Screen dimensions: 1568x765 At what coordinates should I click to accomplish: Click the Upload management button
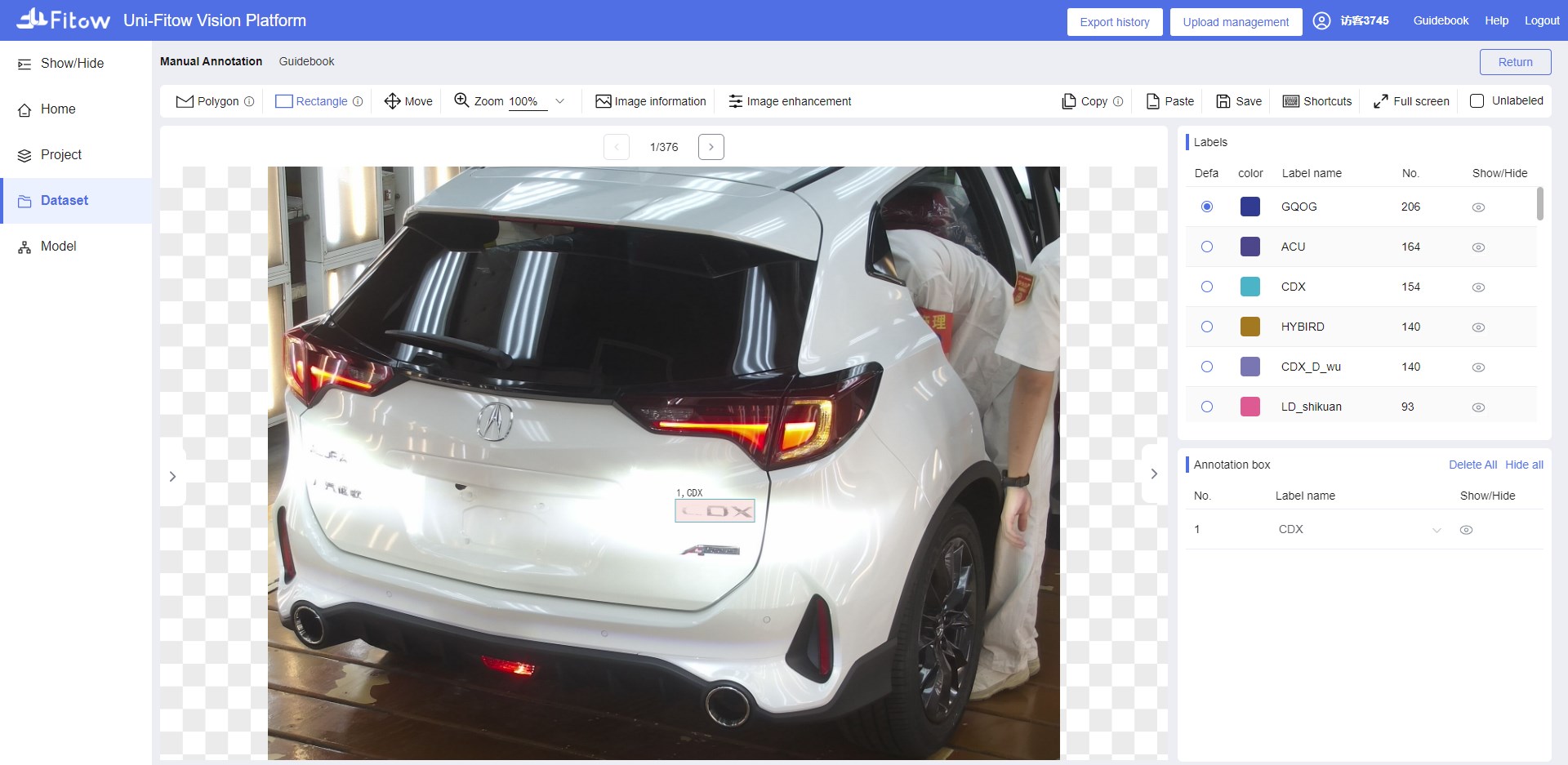(x=1236, y=22)
